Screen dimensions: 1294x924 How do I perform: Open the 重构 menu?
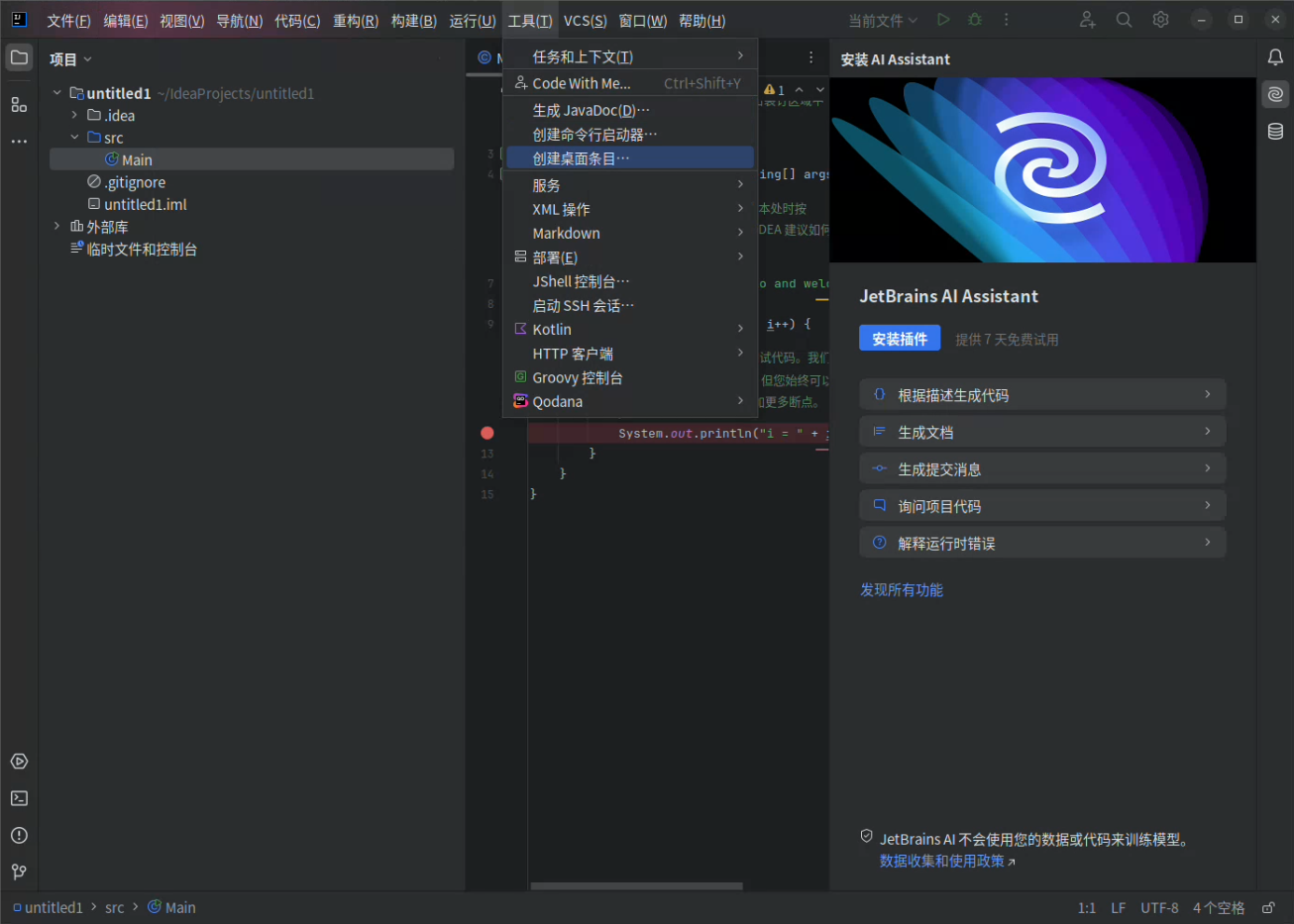355,21
